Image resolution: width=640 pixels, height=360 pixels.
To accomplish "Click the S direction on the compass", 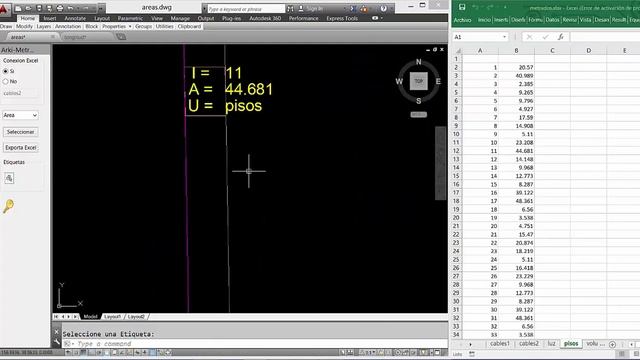I will [418, 101].
